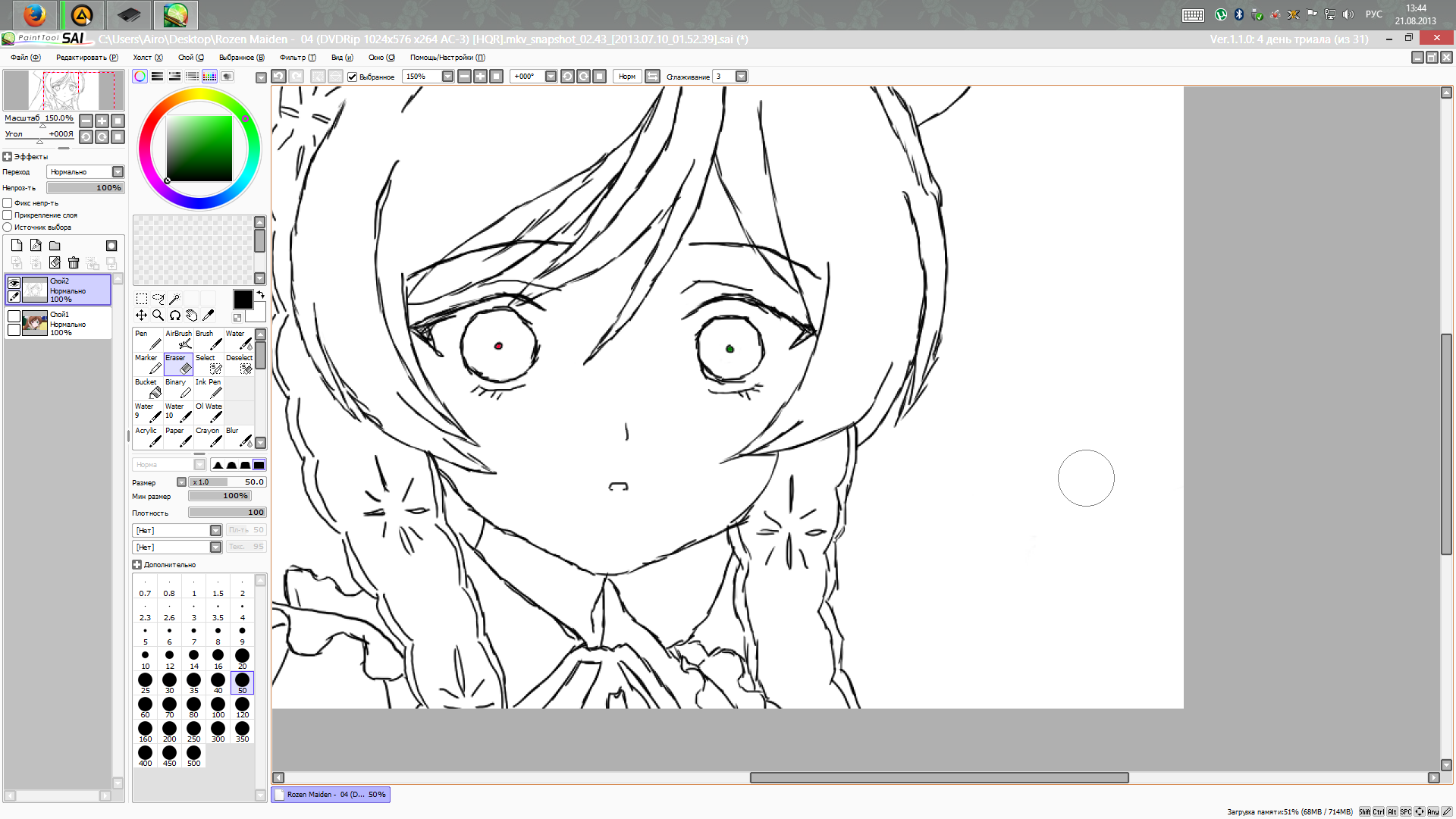The height and width of the screenshot is (819, 1456).
Task: Swap foreground and background colors
Action: (260, 294)
